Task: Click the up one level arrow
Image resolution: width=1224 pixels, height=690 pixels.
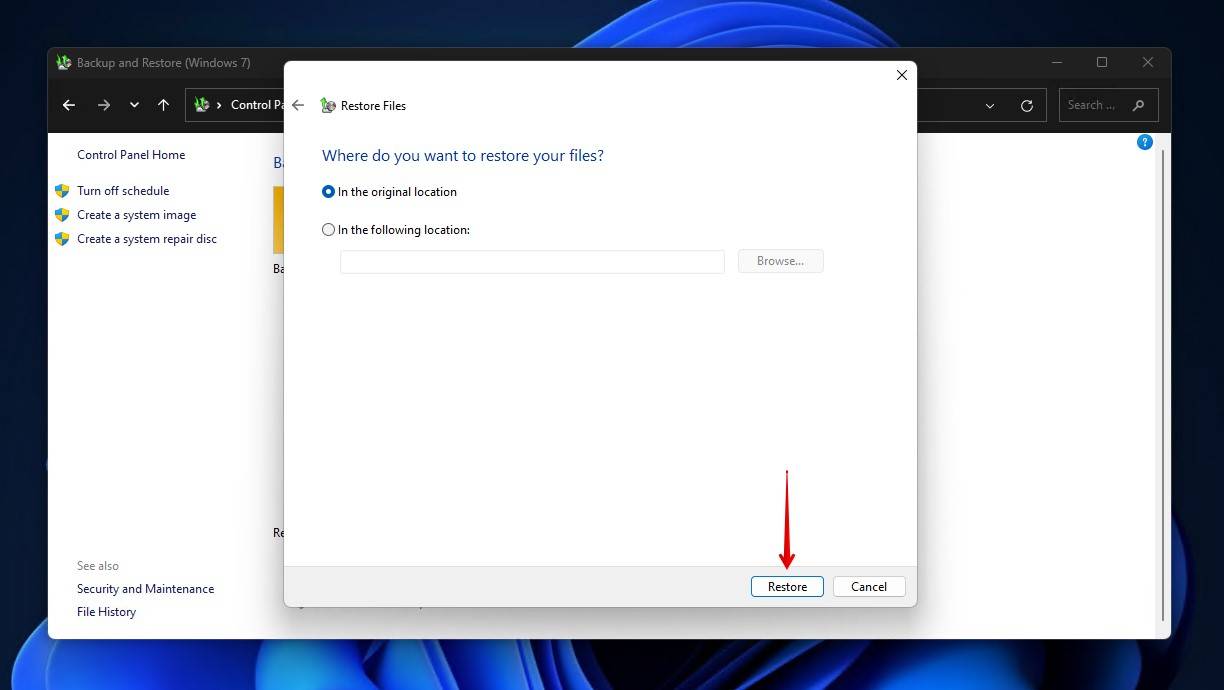Action: pos(163,105)
